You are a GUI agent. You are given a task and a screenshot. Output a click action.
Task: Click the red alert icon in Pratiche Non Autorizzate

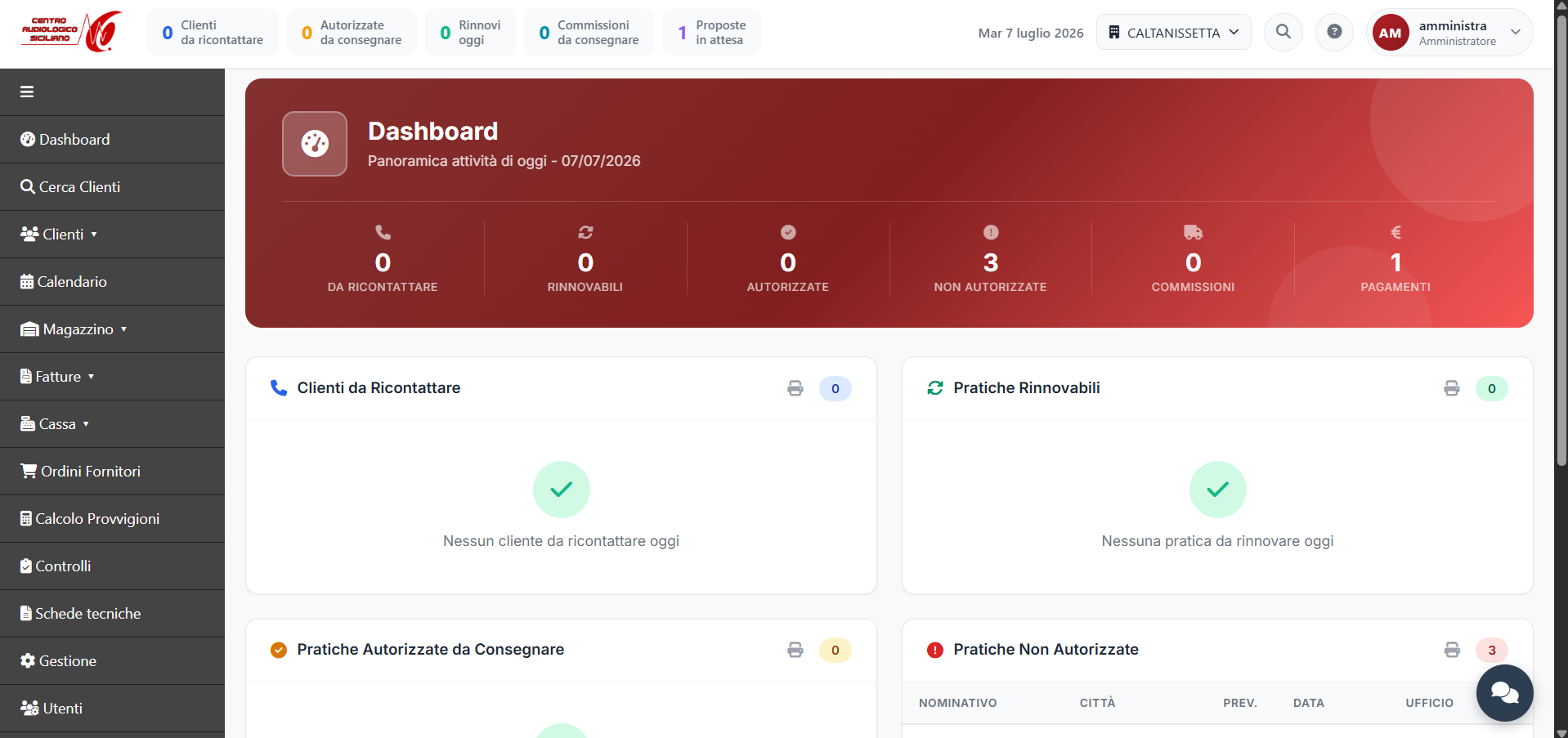click(x=935, y=650)
